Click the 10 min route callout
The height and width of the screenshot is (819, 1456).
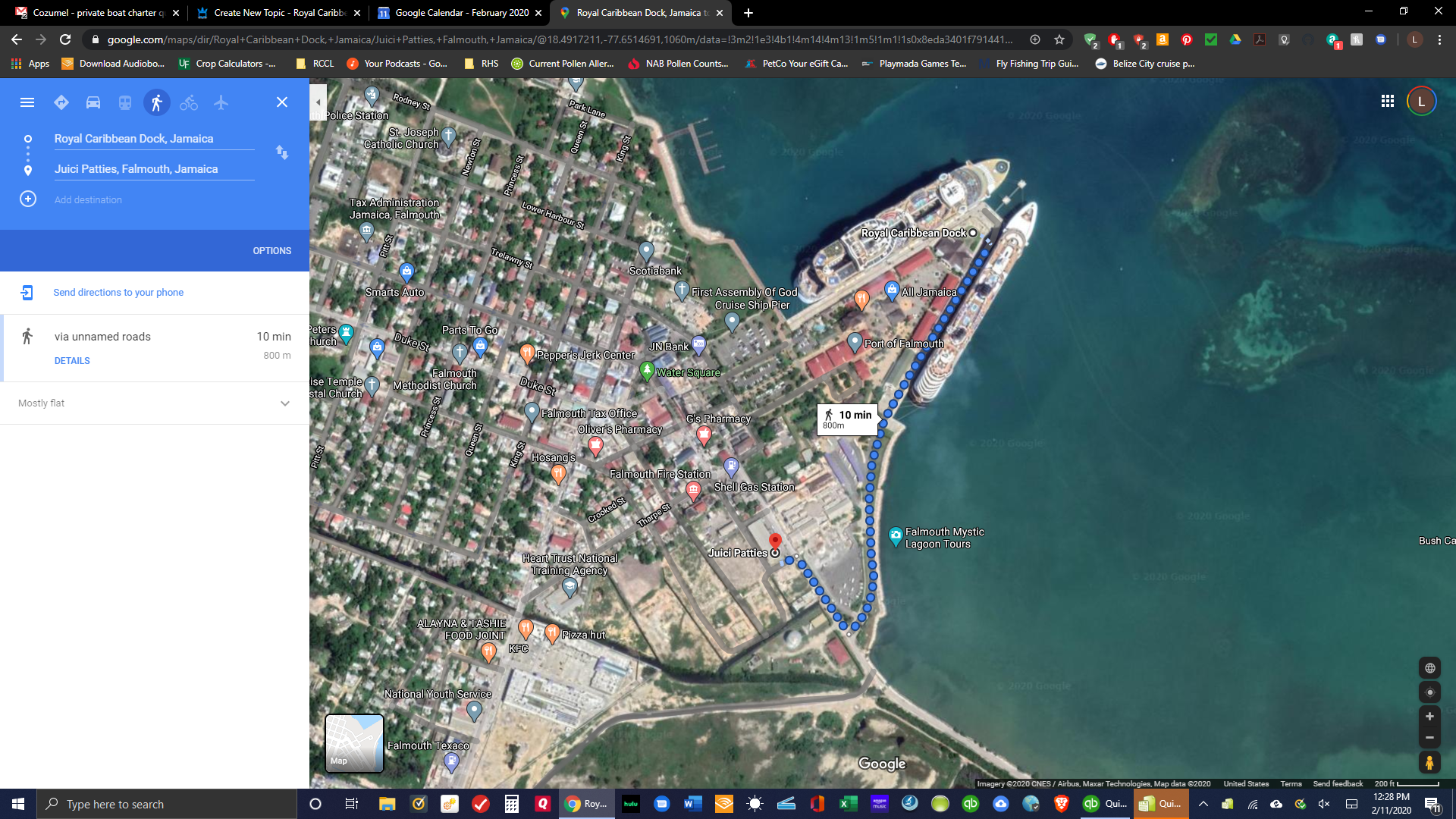pyautogui.click(x=848, y=419)
